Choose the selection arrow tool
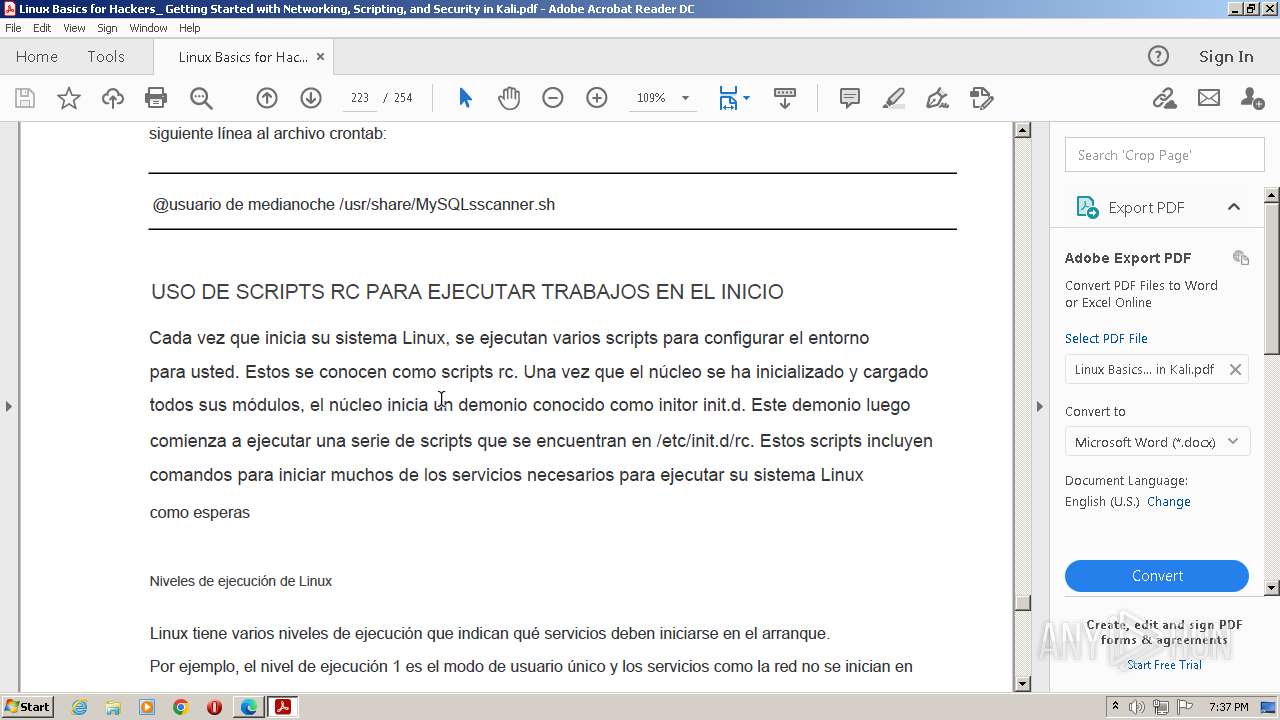This screenshot has height=720, width=1280. 465,98
